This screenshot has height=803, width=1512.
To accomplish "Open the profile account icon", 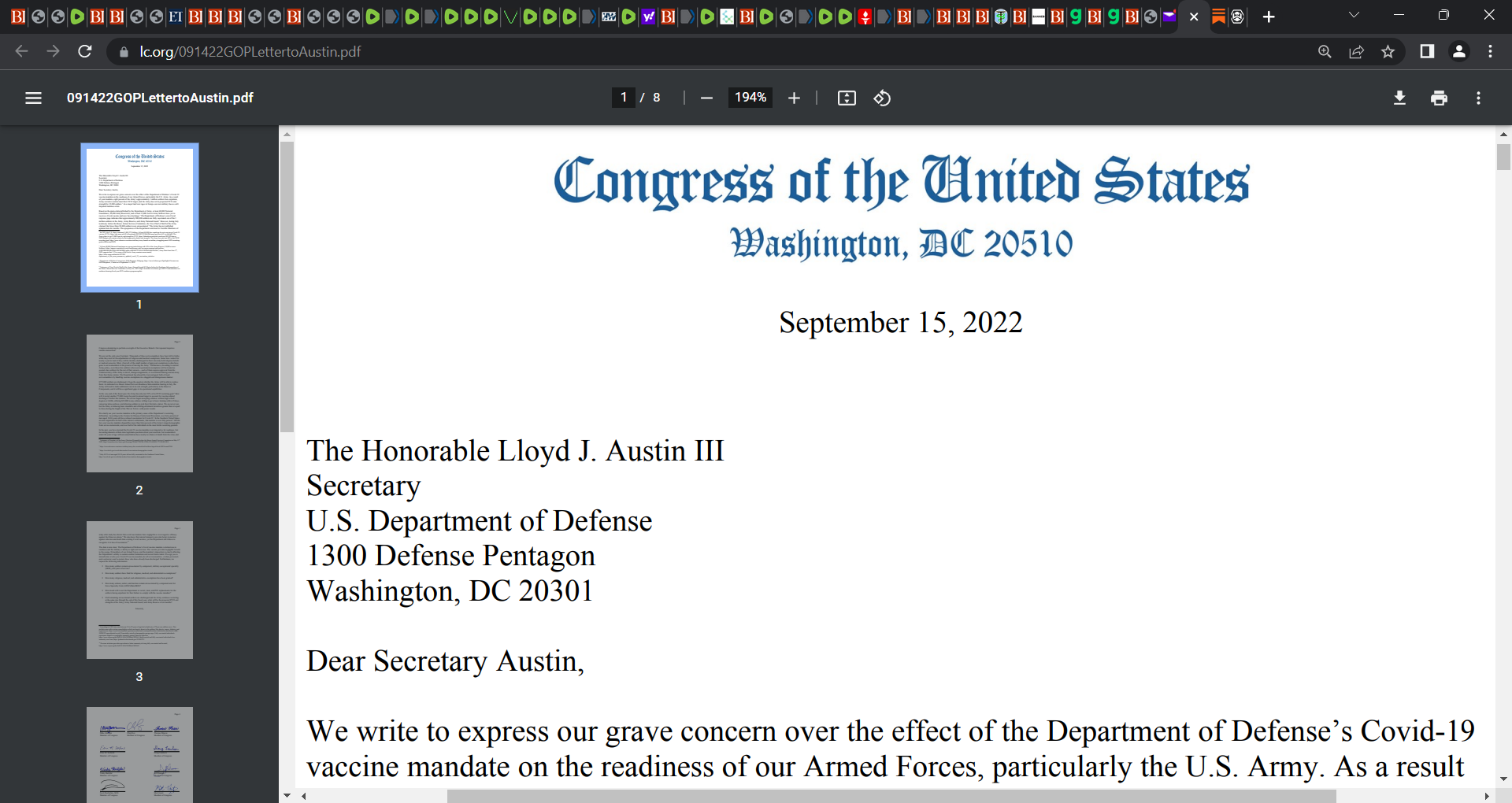I will (1458, 51).
